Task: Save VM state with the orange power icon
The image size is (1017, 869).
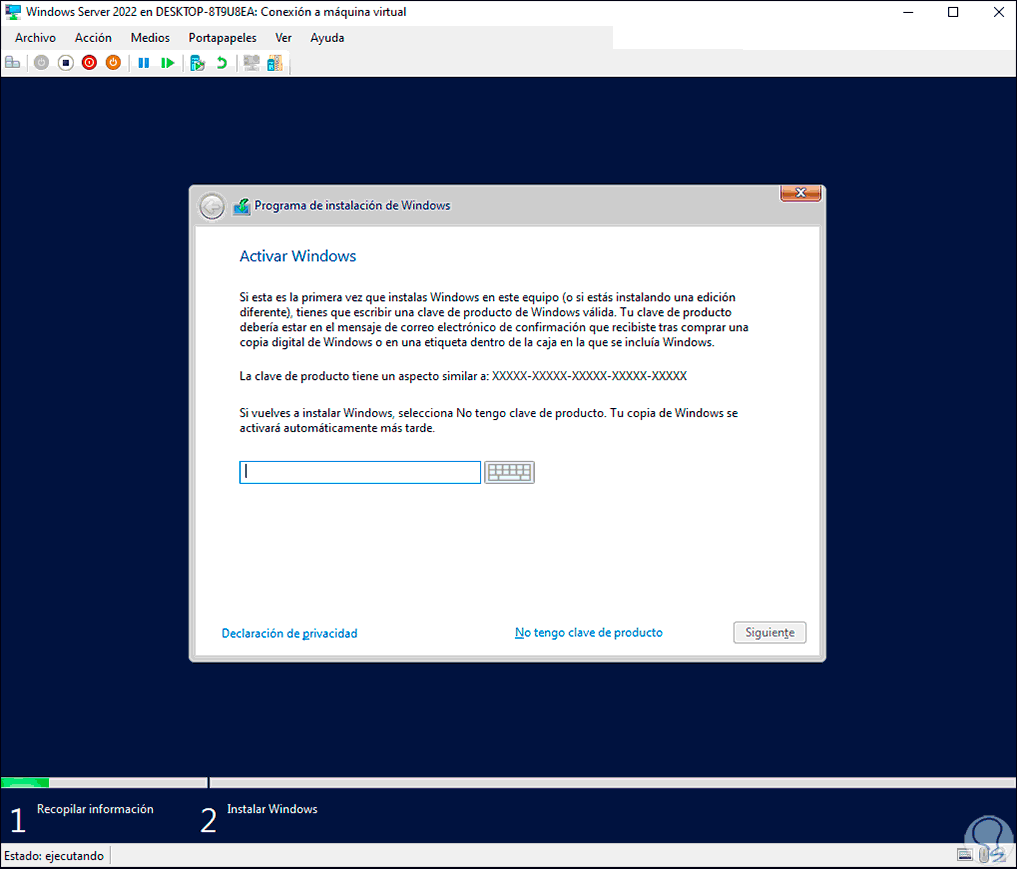Action: point(114,63)
